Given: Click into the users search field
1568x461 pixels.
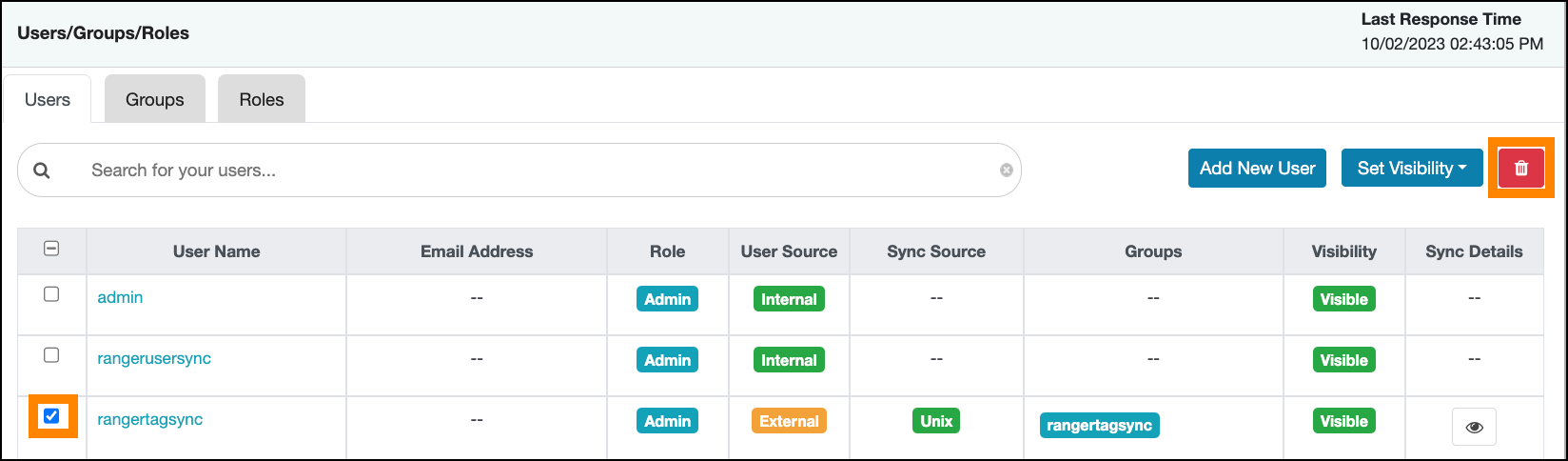Looking at the screenshot, I should (x=533, y=170).
